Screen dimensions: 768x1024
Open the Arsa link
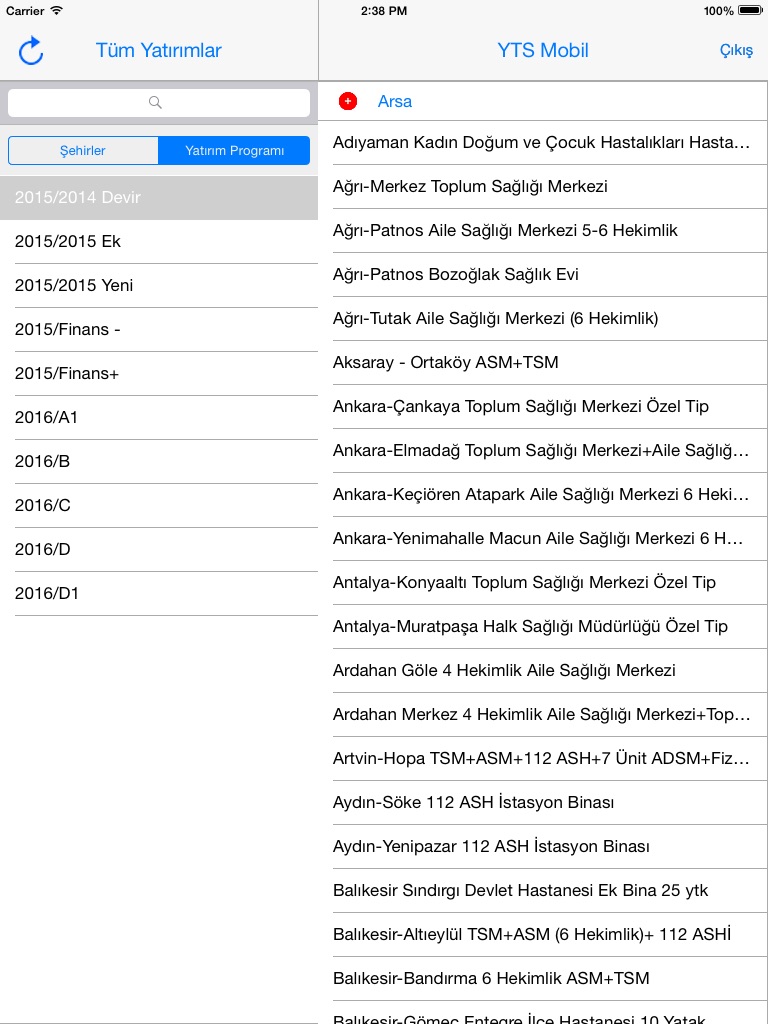tap(395, 101)
